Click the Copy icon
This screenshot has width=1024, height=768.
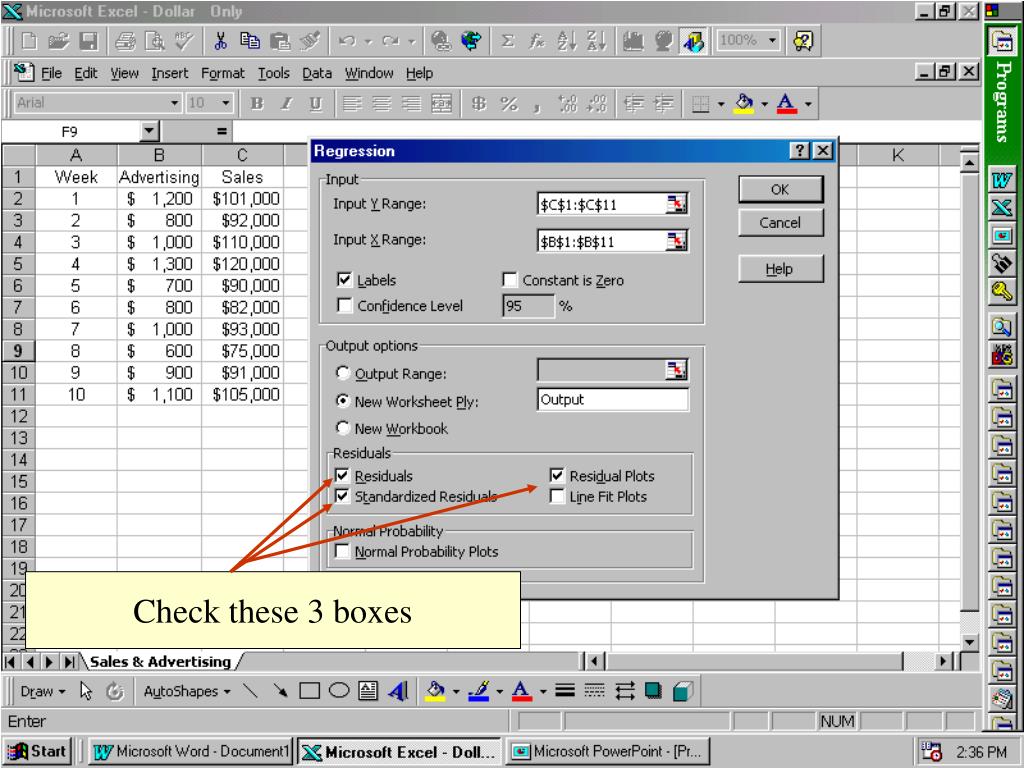pyautogui.click(x=249, y=41)
